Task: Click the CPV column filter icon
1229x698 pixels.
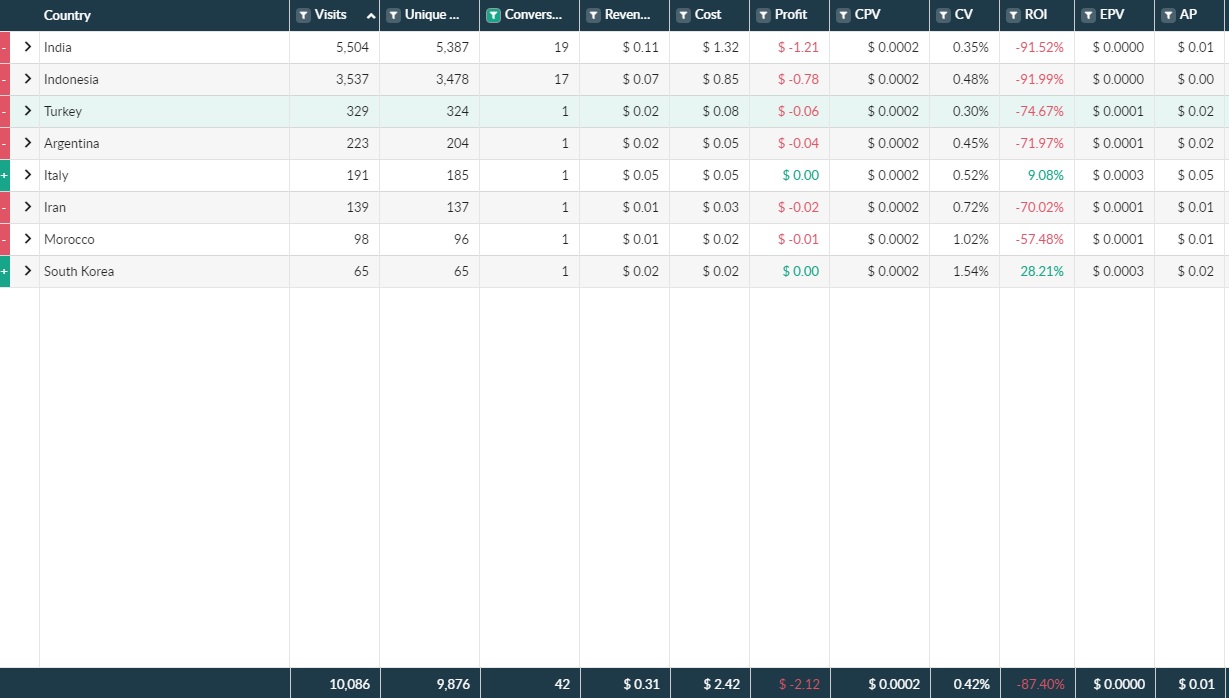Action: [x=843, y=15]
